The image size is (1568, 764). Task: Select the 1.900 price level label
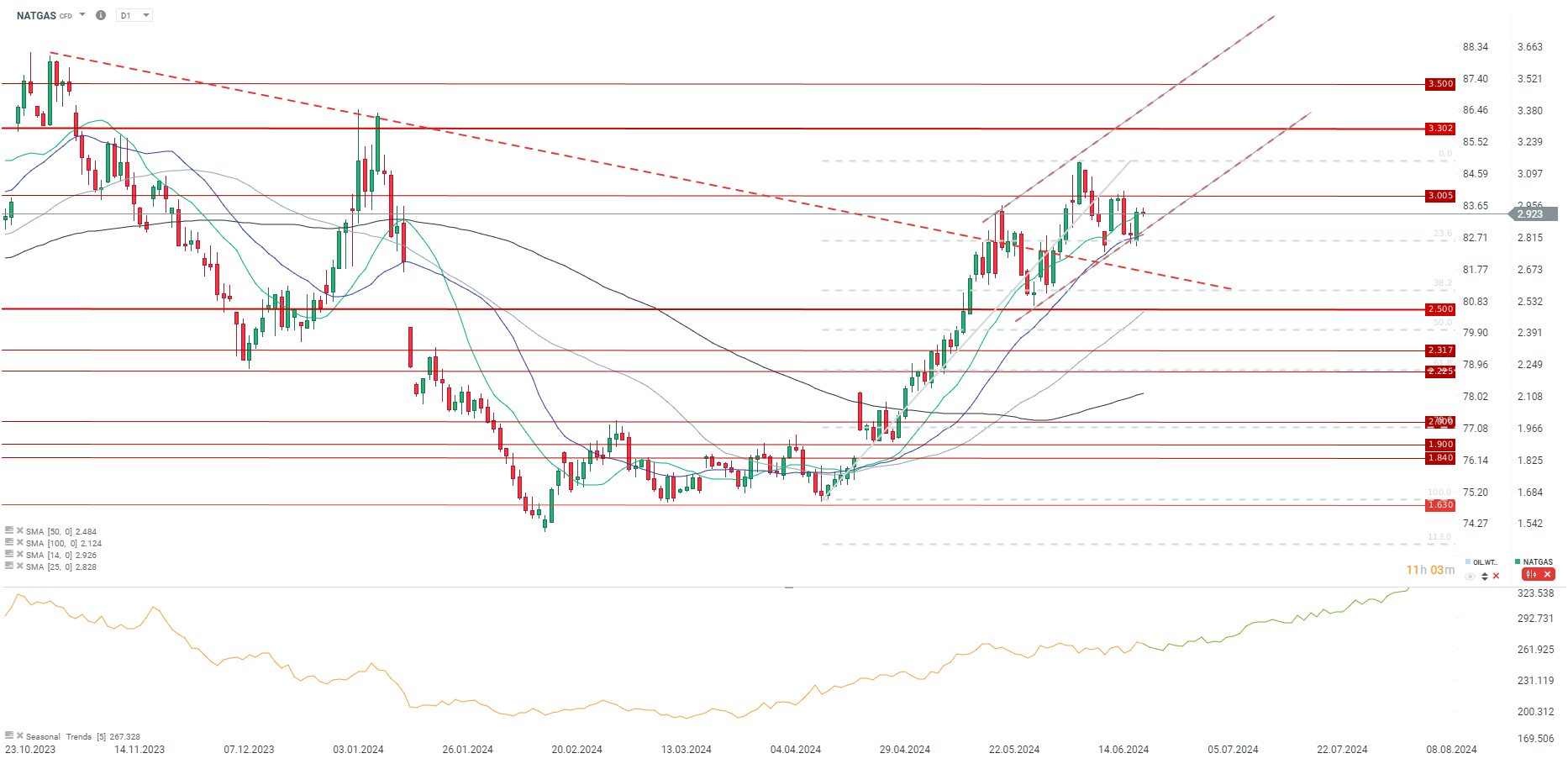pyautogui.click(x=1440, y=445)
